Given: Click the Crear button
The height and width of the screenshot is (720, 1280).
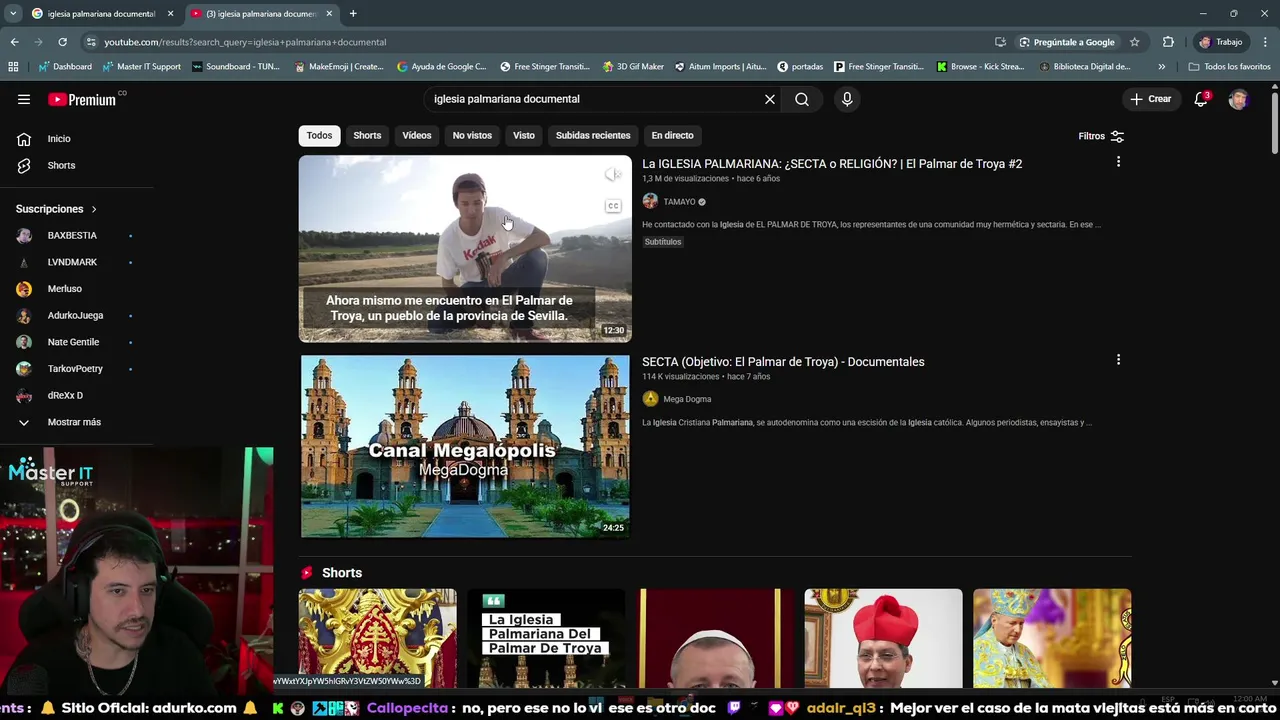Looking at the screenshot, I should 1150,99.
